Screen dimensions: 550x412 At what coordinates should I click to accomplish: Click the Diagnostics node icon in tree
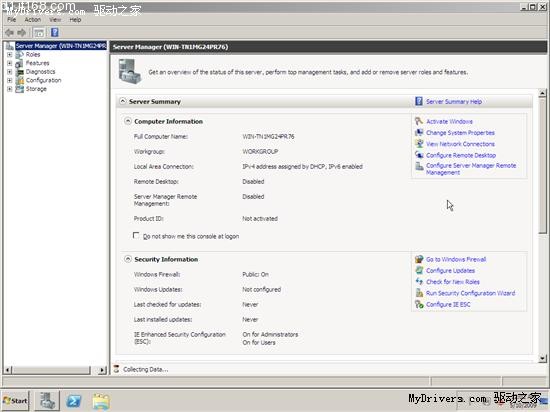(x=20, y=72)
